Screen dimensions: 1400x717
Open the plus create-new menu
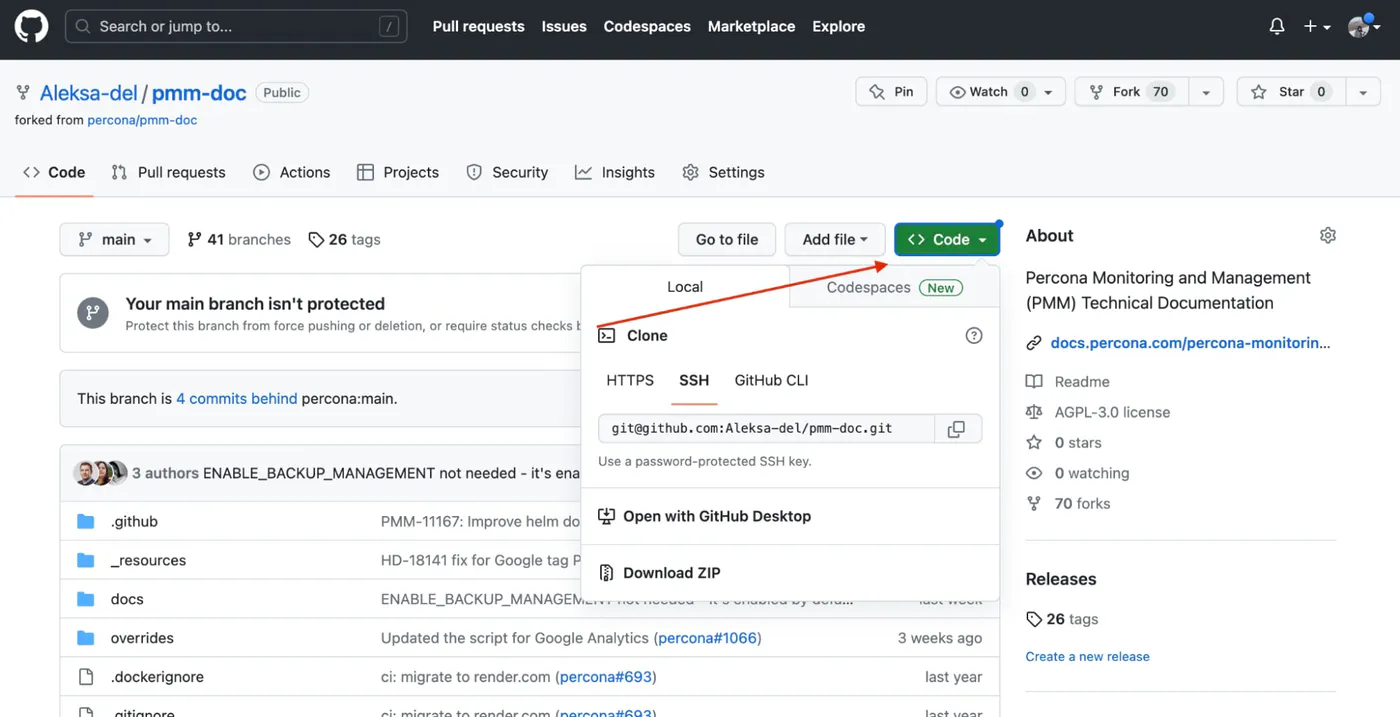[x=1317, y=27]
